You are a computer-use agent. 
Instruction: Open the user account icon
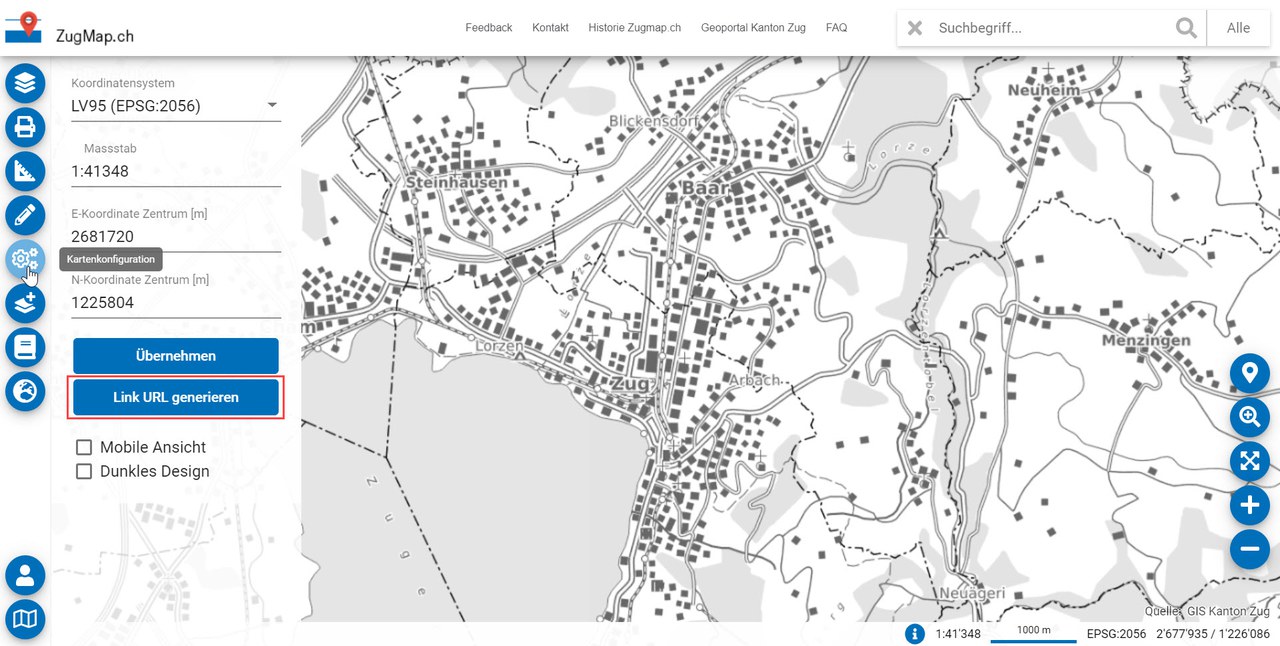click(25, 576)
